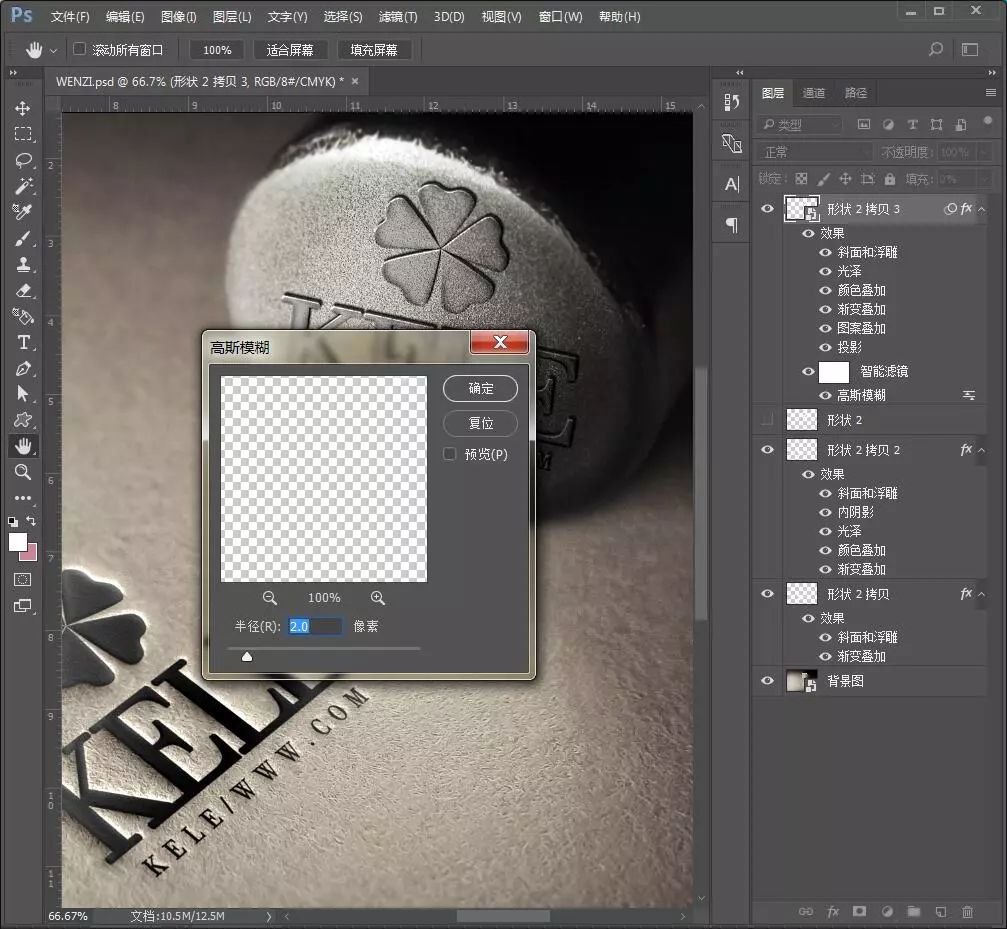Screen dimensions: 1007x929
Task: Select the Clone Stamp tool
Action: point(23,264)
